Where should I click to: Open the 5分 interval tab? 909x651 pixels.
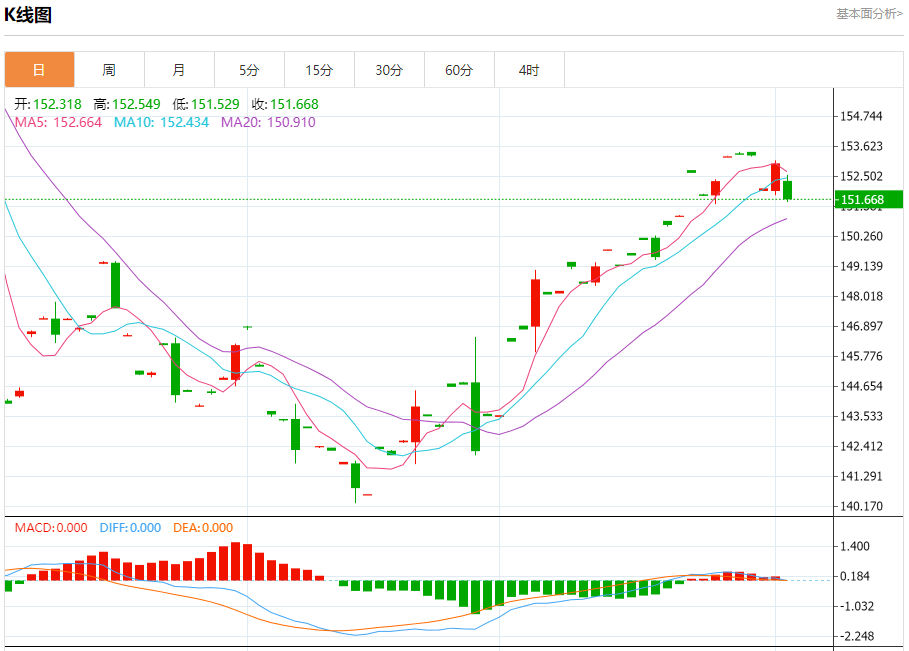[x=249, y=70]
